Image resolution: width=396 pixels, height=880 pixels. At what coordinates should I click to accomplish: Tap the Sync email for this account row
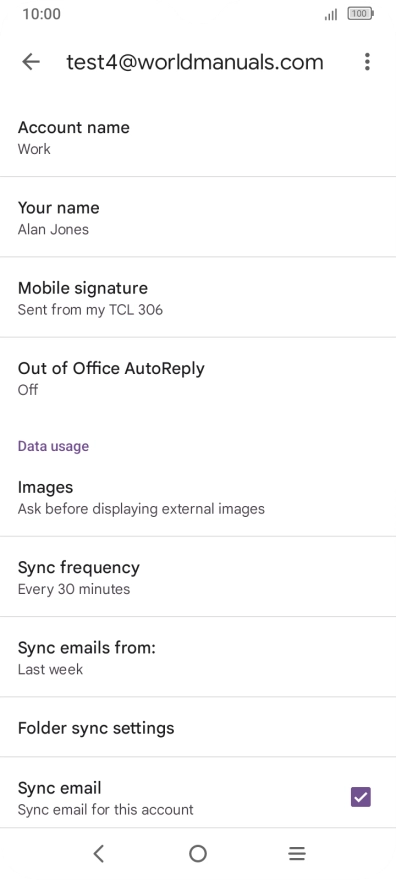click(198, 797)
